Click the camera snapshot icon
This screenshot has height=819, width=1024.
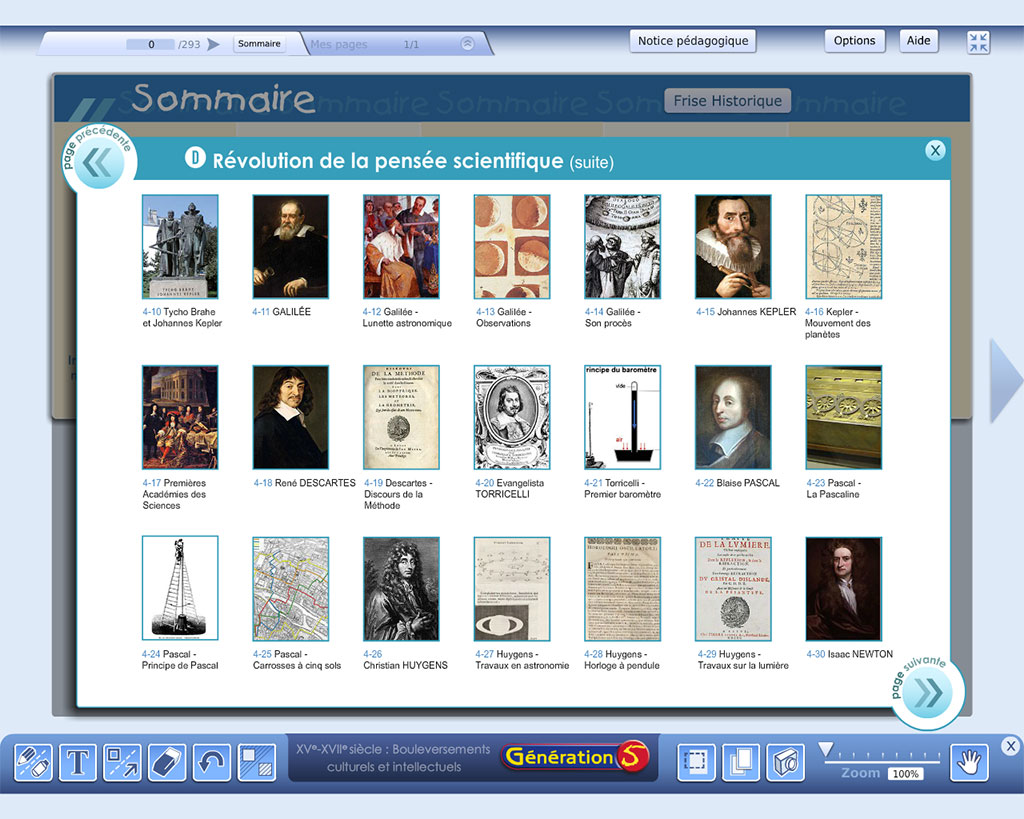785,763
